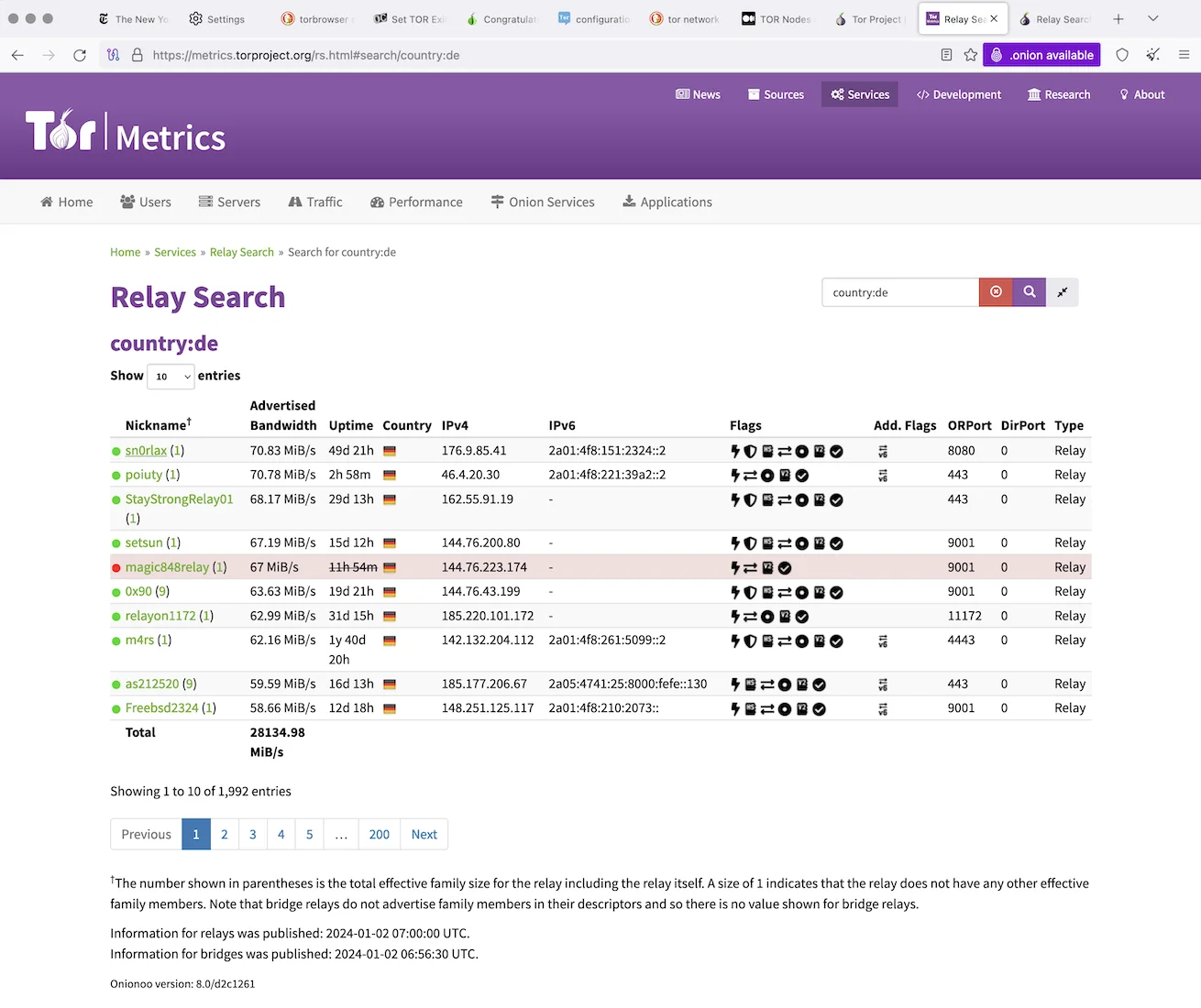Screen dimensions: 1201x1008
Task: Jump to results page 200
Action: 380,834
